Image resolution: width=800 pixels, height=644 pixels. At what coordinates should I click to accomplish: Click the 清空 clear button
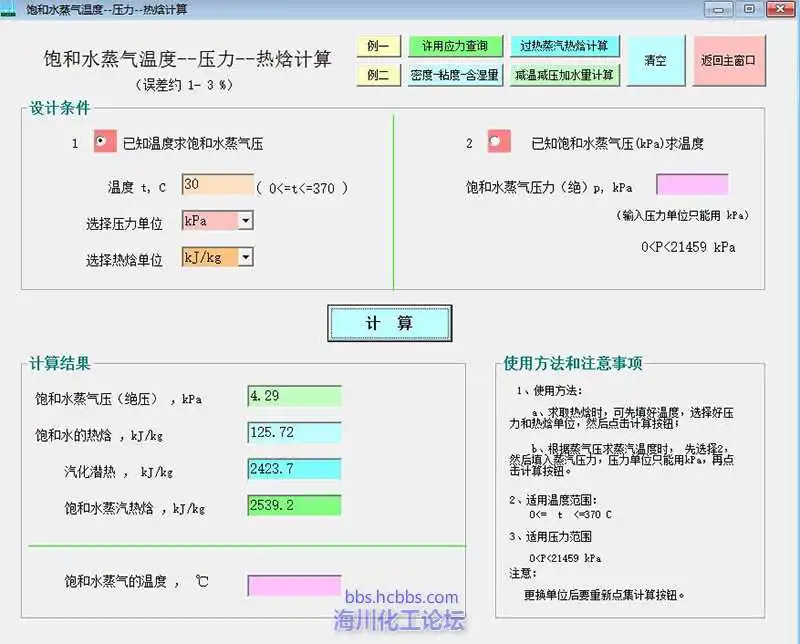pos(656,61)
